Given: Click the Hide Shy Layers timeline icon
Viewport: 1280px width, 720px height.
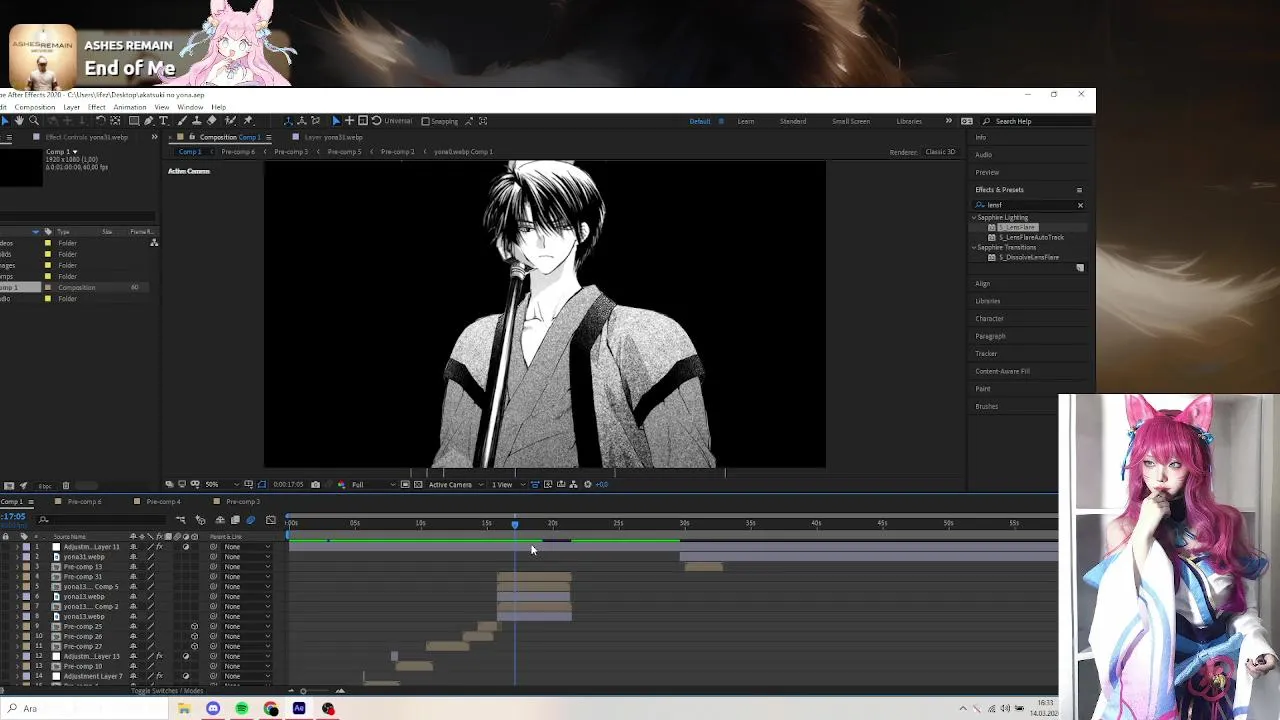Looking at the screenshot, I should point(220,520).
